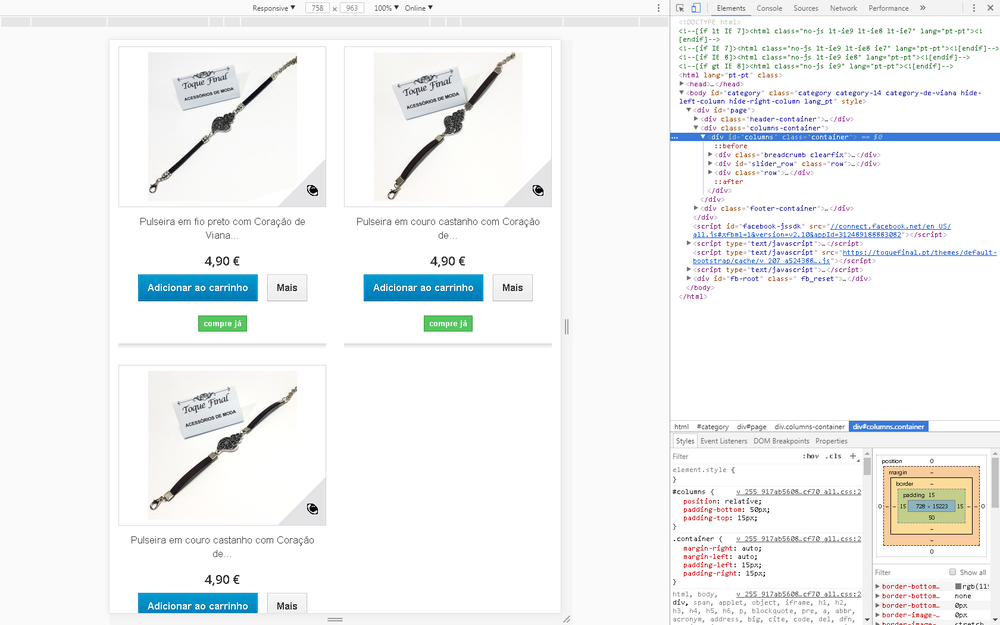
Task: Click compre já under fio preto bracelet
Action: 222,324
